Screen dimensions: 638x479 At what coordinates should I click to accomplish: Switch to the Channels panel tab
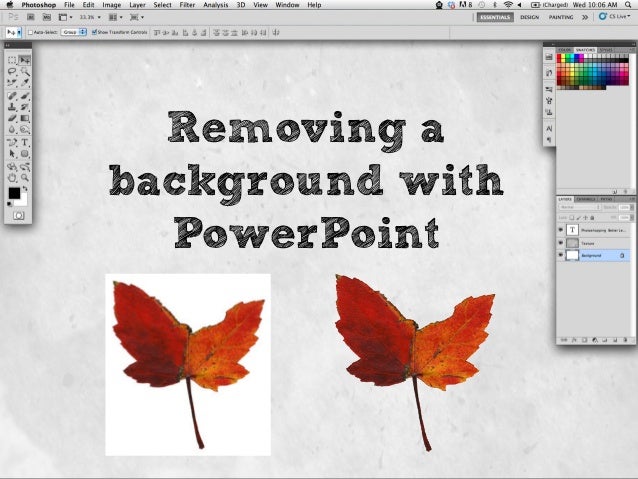tap(586, 199)
